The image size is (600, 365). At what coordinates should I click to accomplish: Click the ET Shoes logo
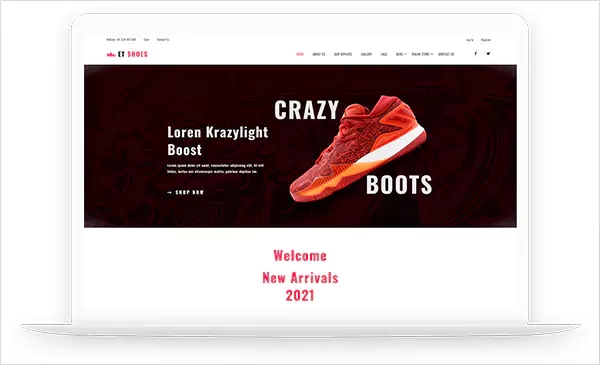click(x=127, y=54)
